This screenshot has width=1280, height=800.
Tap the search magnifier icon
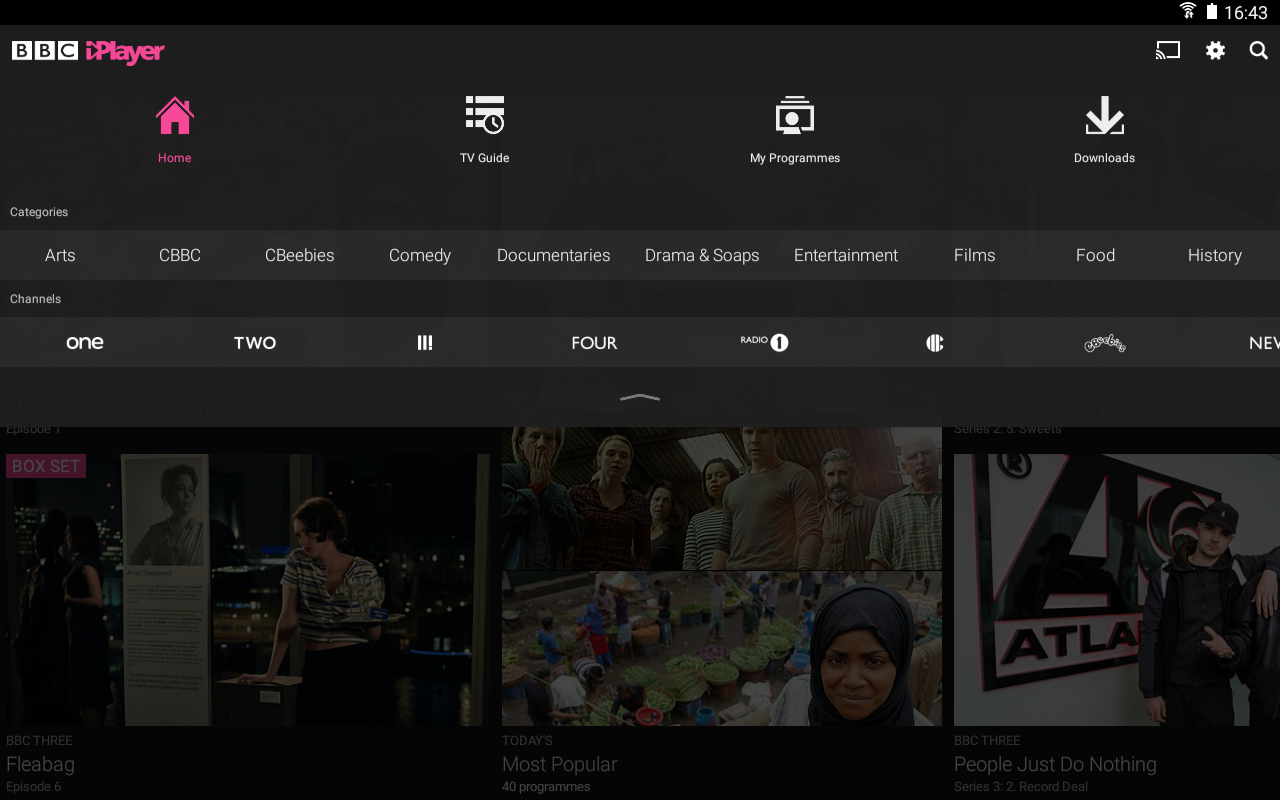click(1259, 50)
